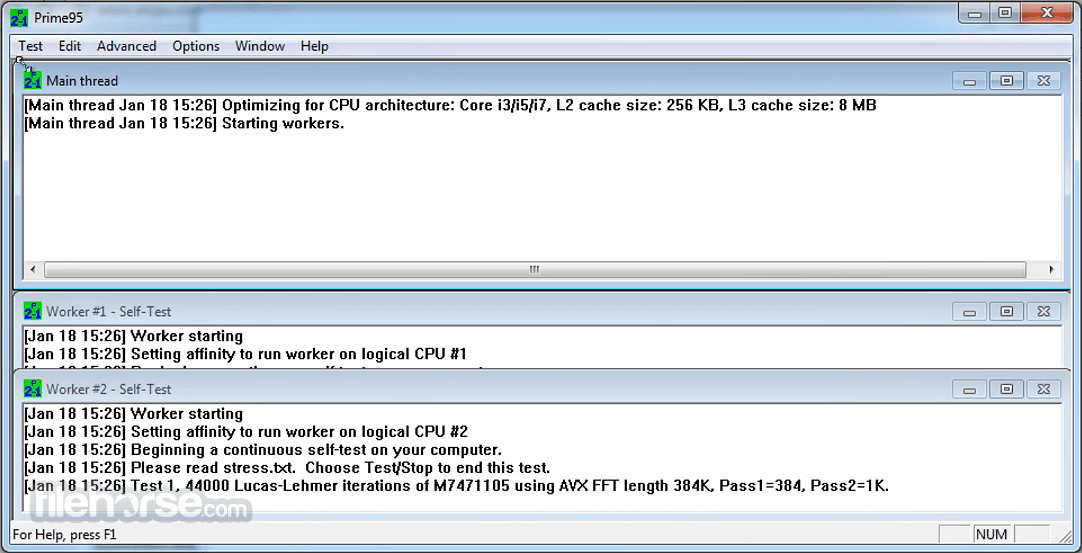Click the NUM status bar indicator
The height and width of the screenshot is (553, 1082).
992,534
